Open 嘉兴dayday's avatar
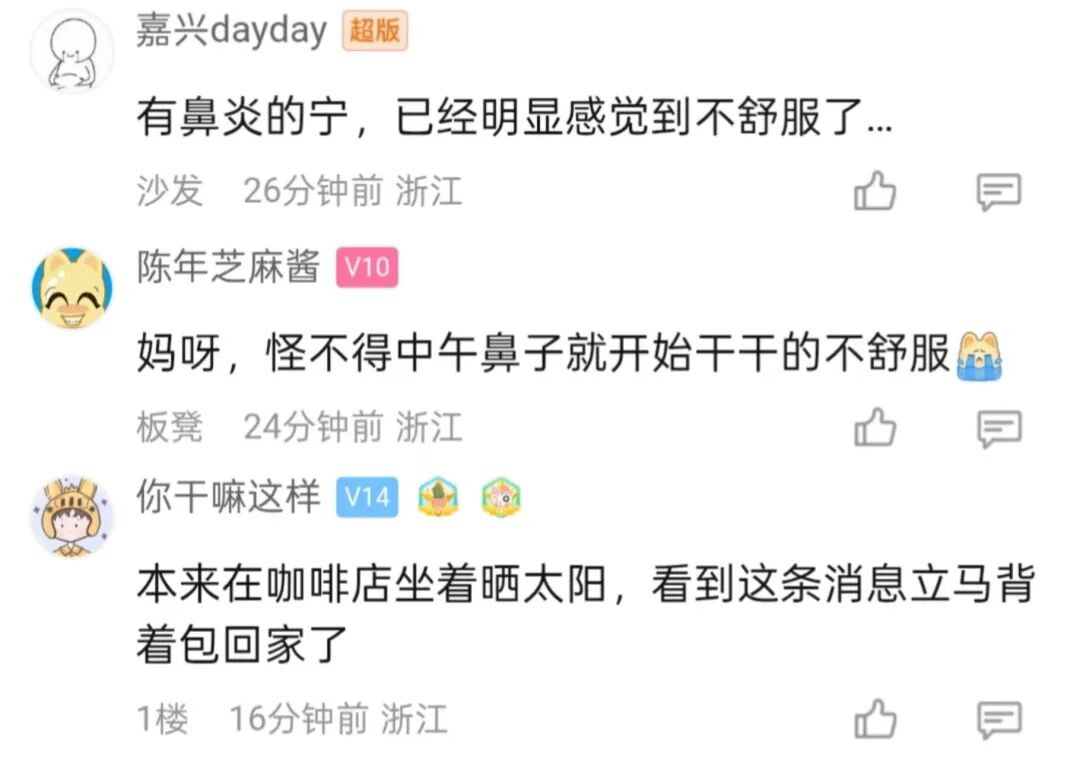The height and width of the screenshot is (759, 1080). pos(72,54)
